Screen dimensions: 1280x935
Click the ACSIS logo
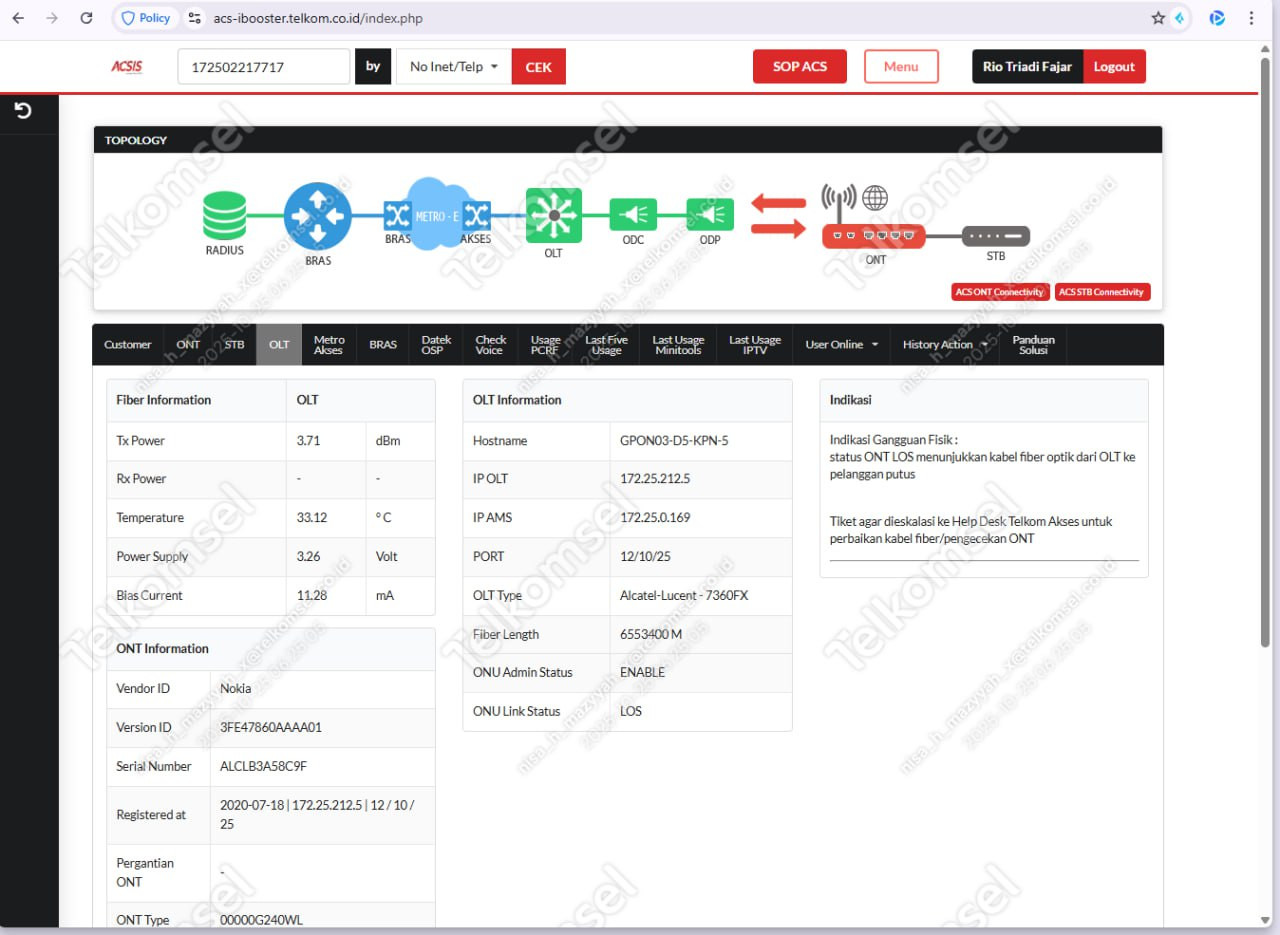point(127,67)
